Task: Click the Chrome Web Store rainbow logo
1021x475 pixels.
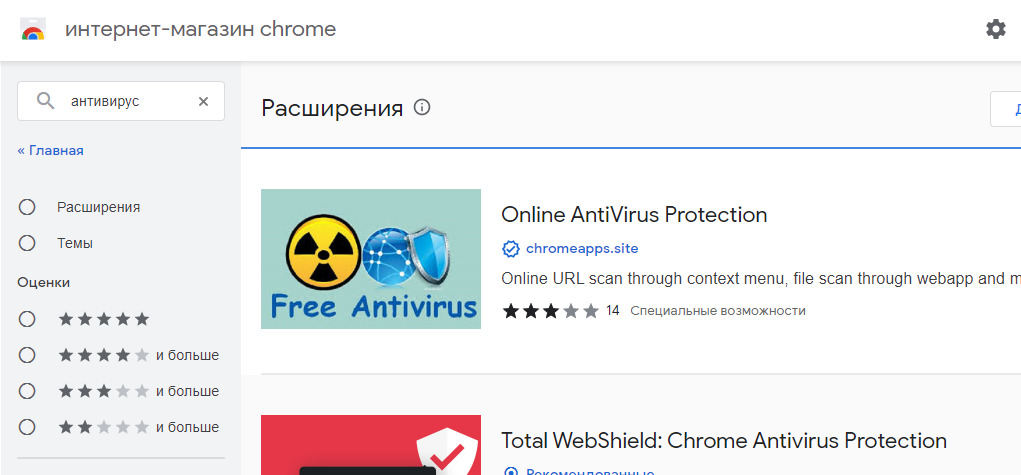Action: click(33, 29)
